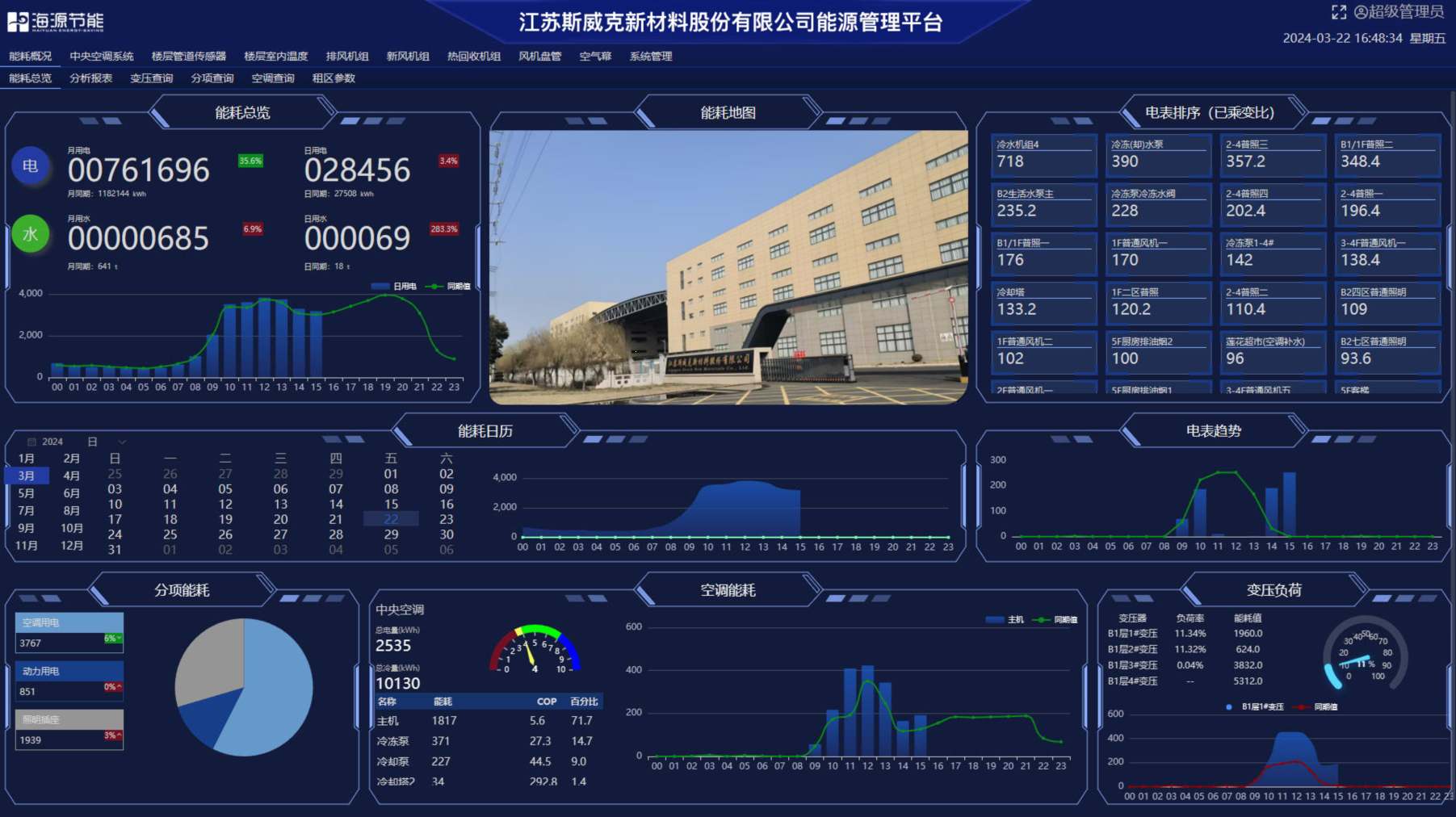Click the factory building photo in 能耗地图
Image resolution: width=1456 pixels, height=817 pixels.
pos(728,267)
